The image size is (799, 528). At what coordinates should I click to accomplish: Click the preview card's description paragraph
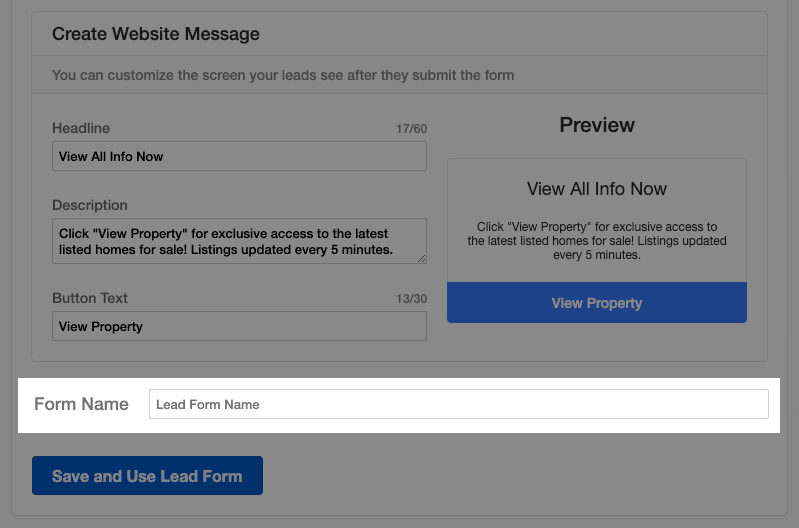[x=597, y=241]
